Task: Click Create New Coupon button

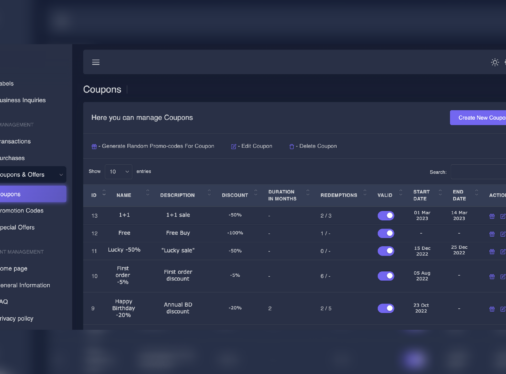Action: [x=478, y=118]
